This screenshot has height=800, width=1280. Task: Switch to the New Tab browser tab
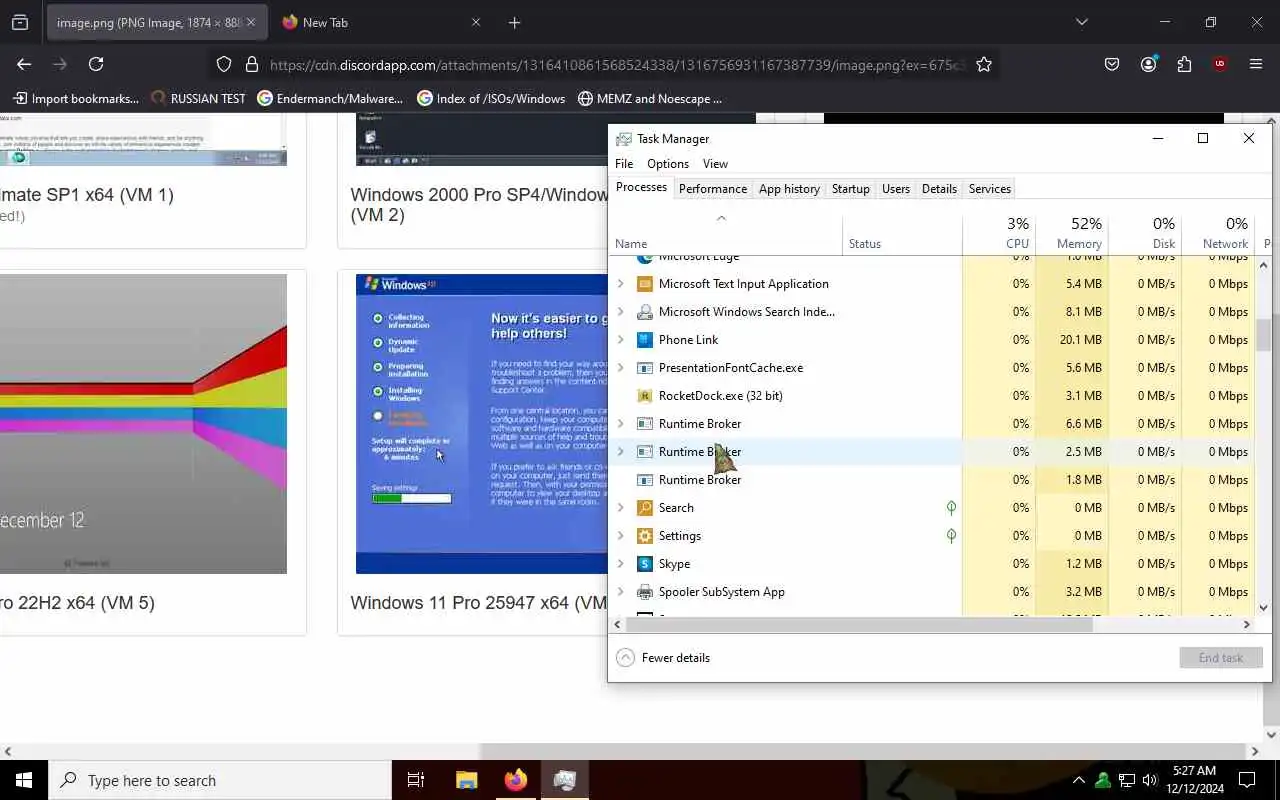pyautogui.click(x=380, y=22)
